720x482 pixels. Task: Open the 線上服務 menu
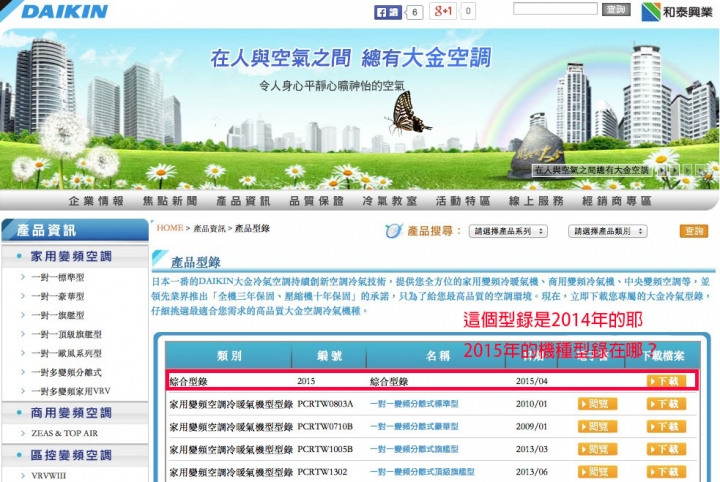(536, 201)
